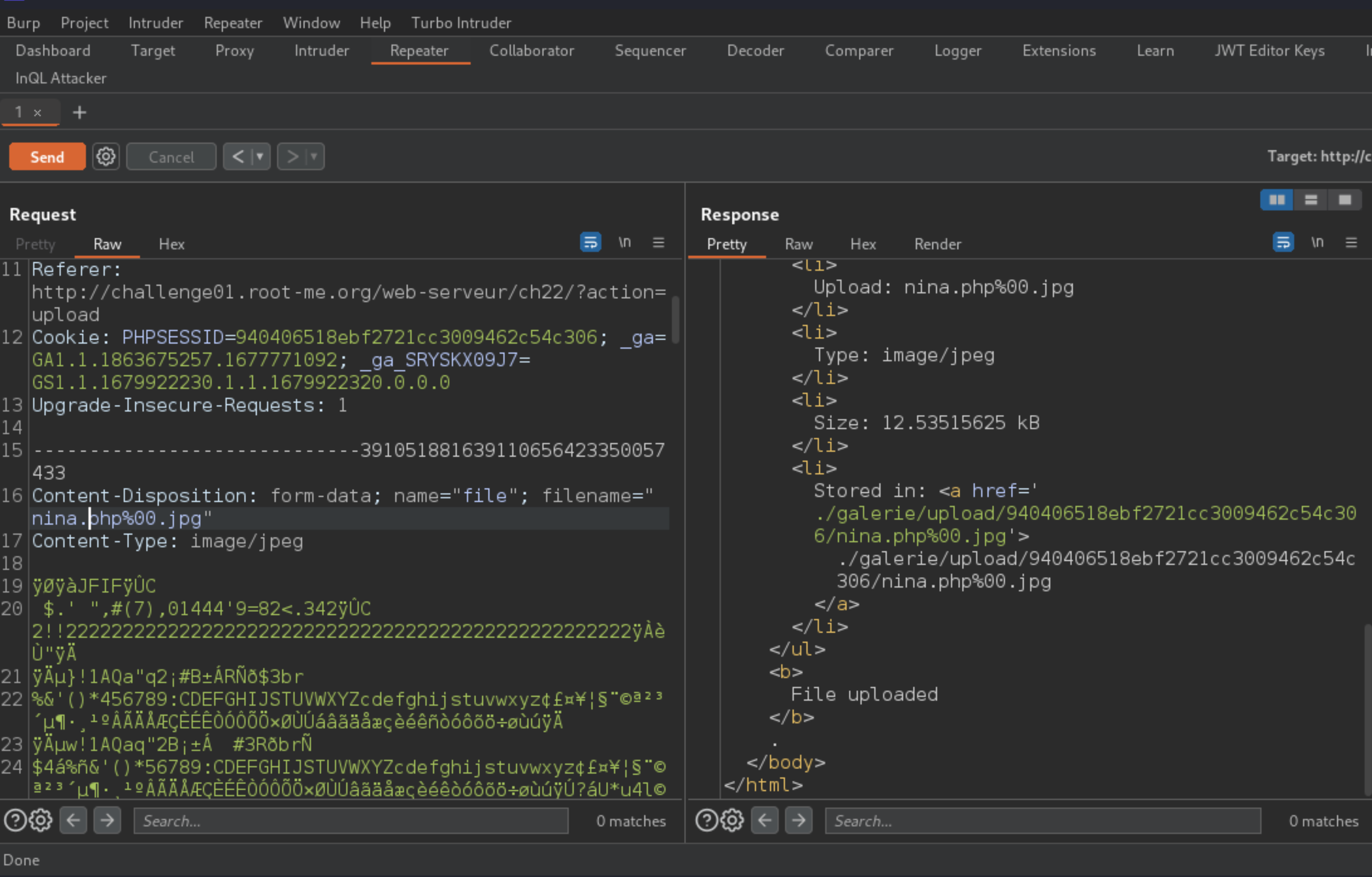Switch to the Dashboard tab
Screen dimensions: 1372x877
tap(53, 51)
